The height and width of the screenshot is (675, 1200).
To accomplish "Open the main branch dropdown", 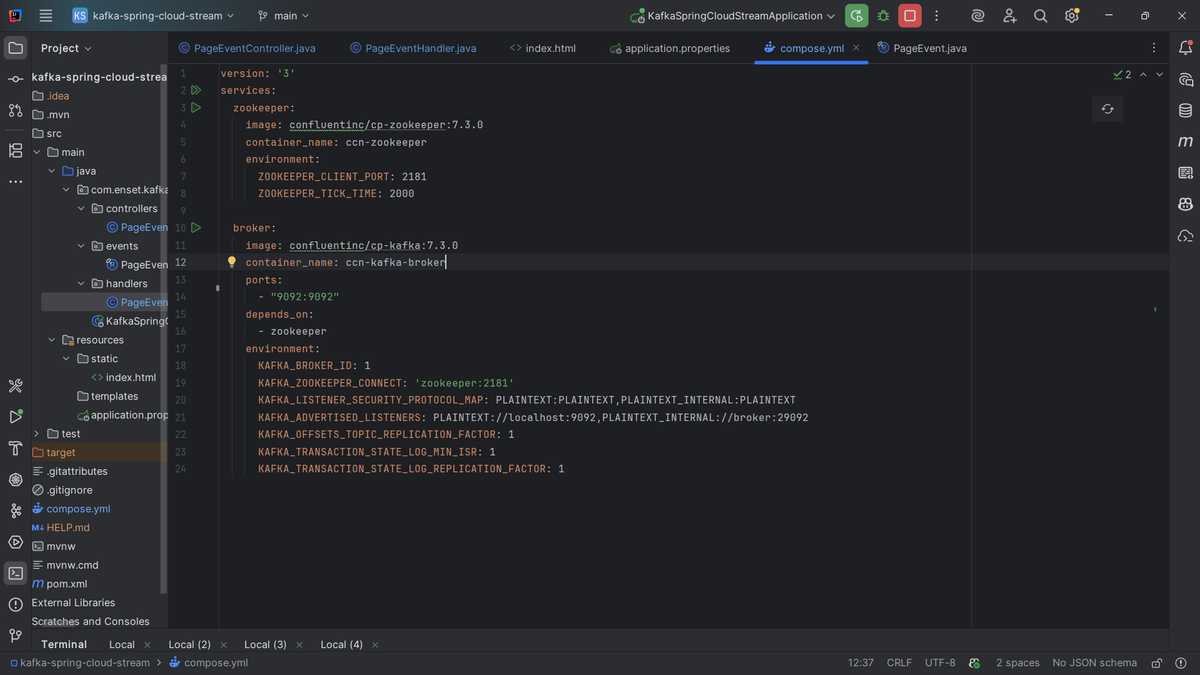I will (284, 16).
